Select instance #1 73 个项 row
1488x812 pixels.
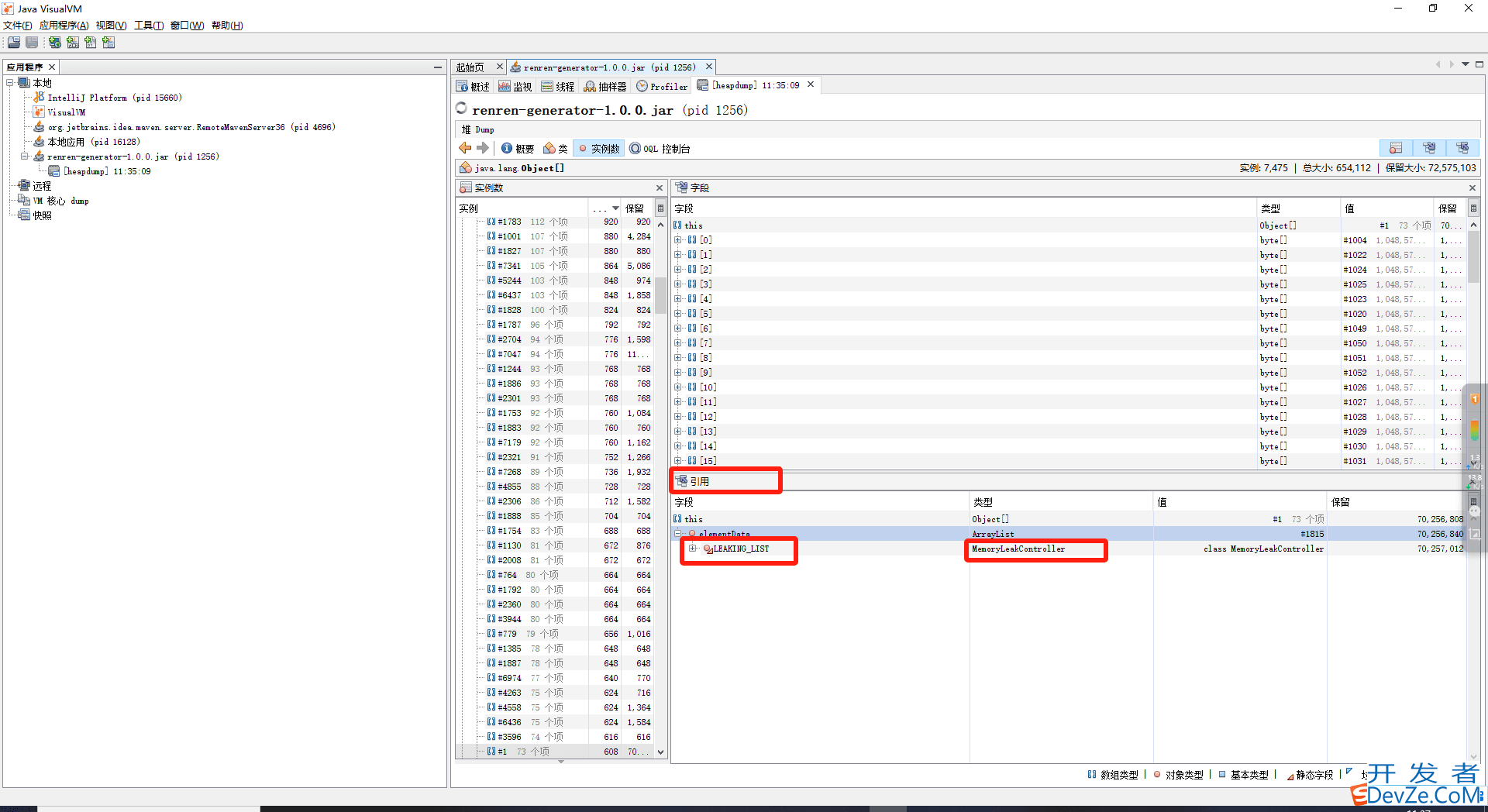click(x=556, y=752)
